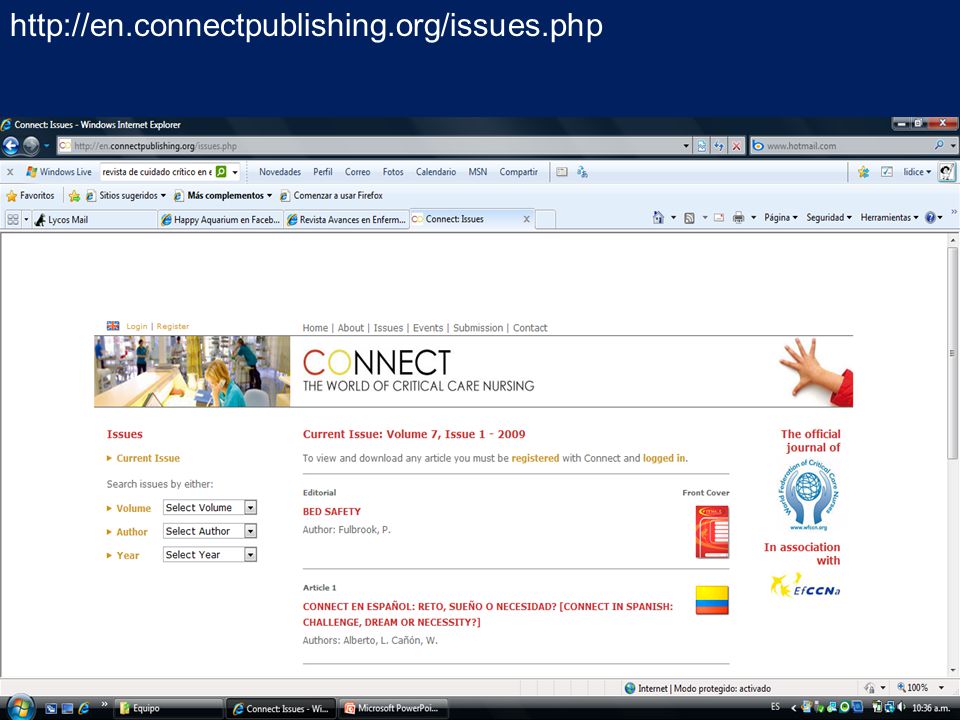This screenshot has height=720, width=960.
Task: Open the Home navigation link
Action: 315,328
